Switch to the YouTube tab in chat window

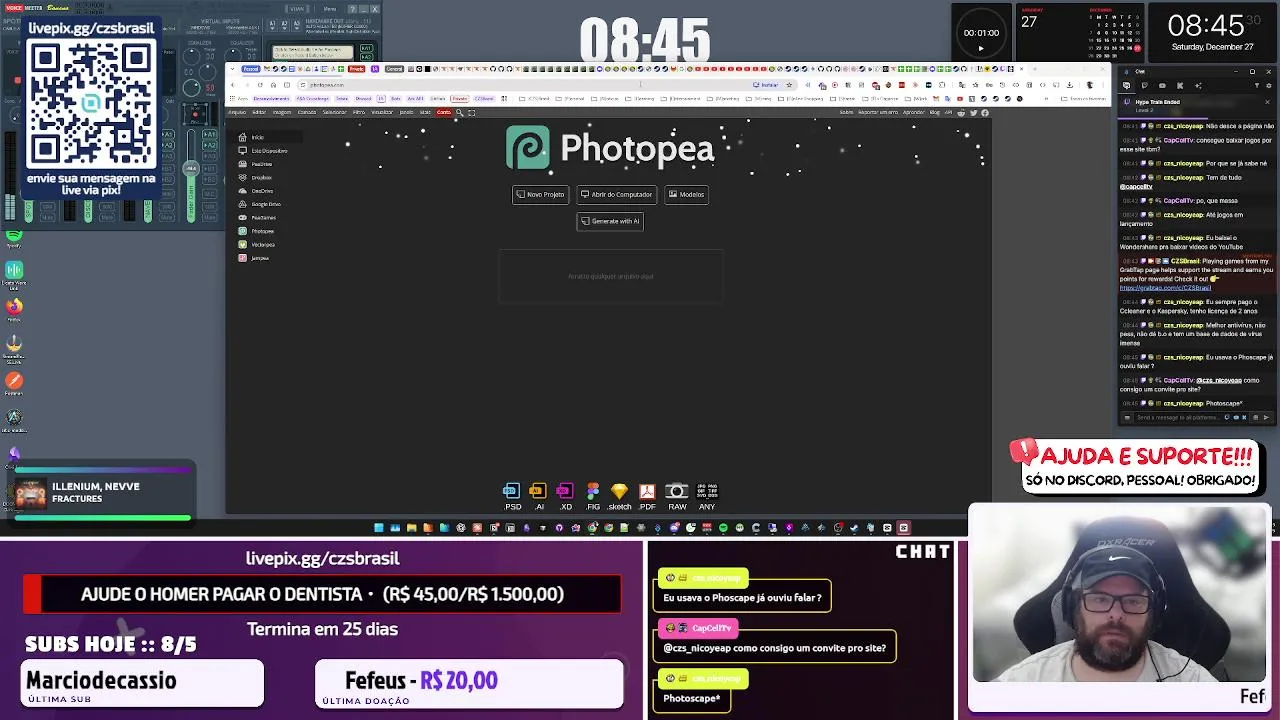tap(1162, 86)
